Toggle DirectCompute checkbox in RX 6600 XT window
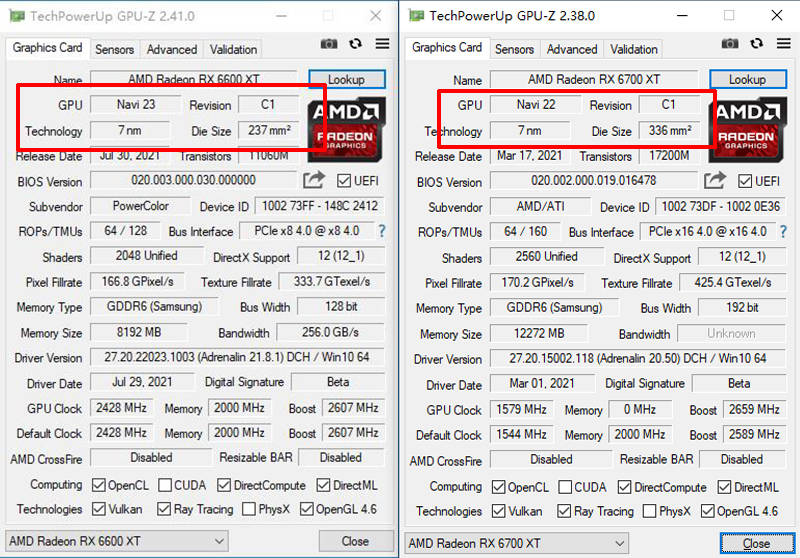This screenshot has width=800, height=558. pos(224,485)
